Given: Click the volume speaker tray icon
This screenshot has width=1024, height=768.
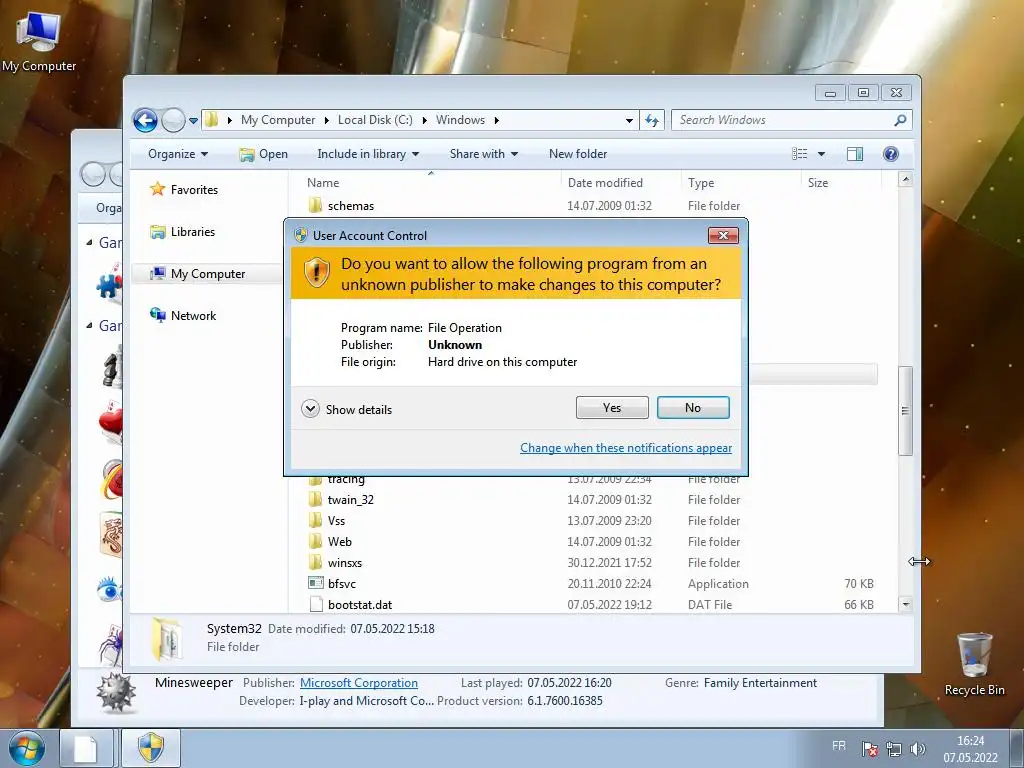Looking at the screenshot, I should [918, 749].
